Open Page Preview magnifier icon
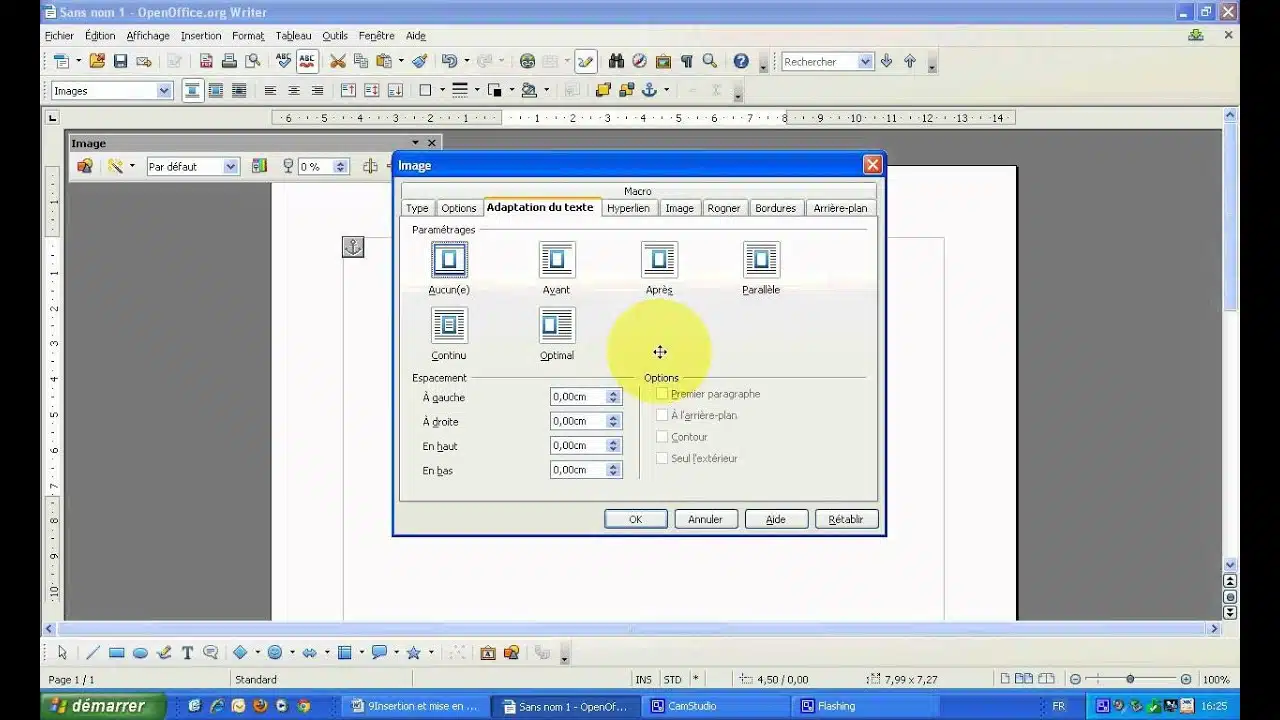This screenshot has width=1280, height=720. point(253,61)
